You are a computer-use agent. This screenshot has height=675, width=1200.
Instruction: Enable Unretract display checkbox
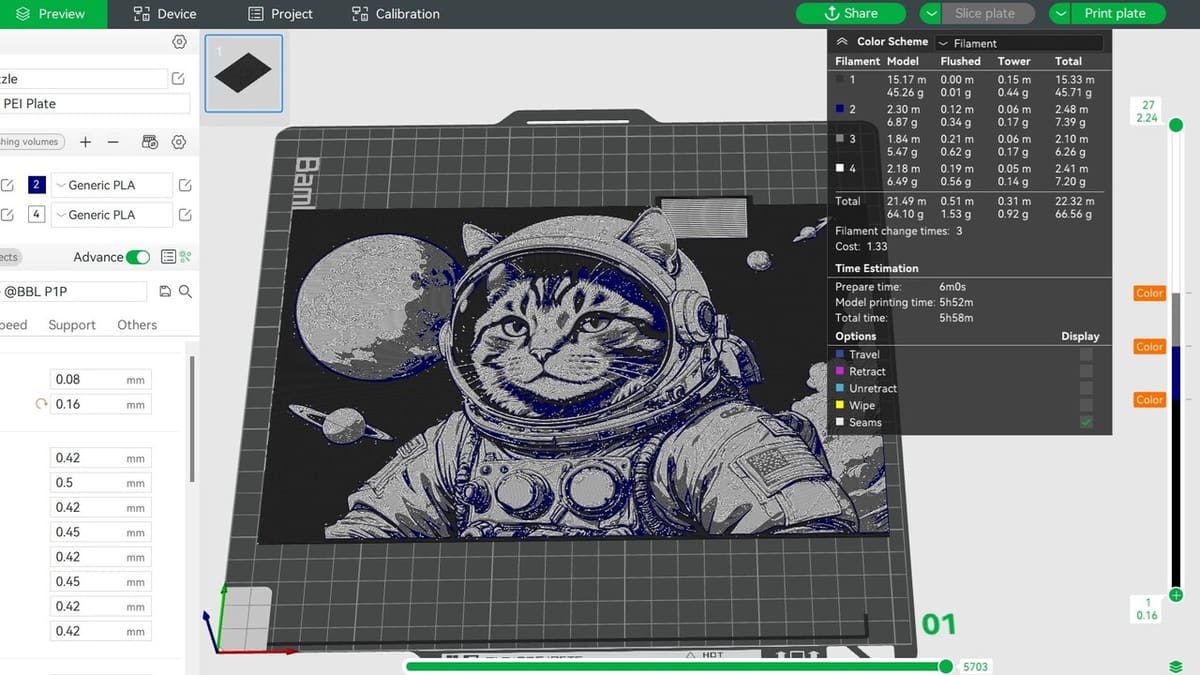click(x=1086, y=388)
